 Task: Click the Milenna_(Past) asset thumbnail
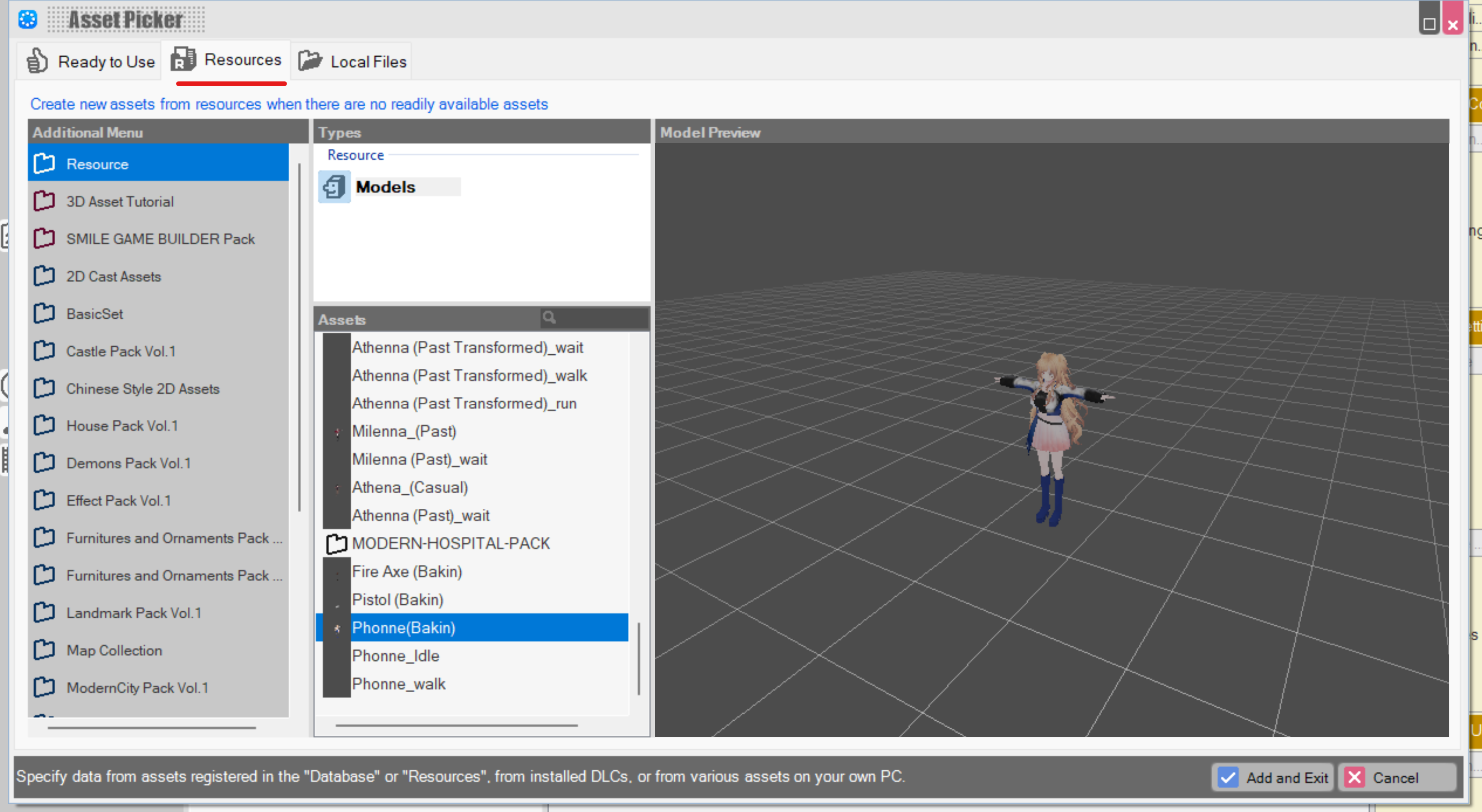pyautogui.click(x=337, y=432)
